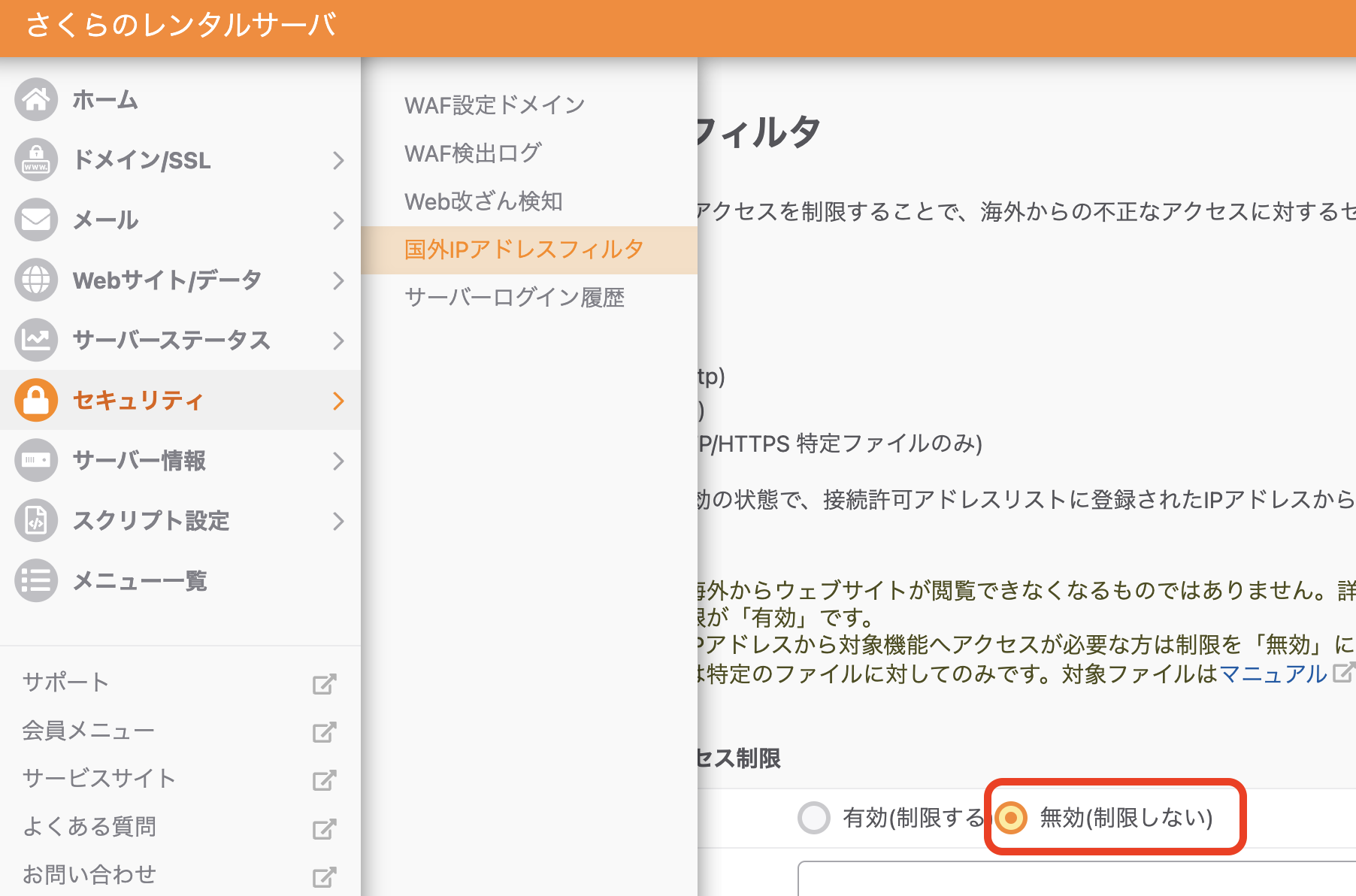The height and width of the screenshot is (896, 1356).
Task: Open the スクリプト設定 script icon
Action: [35, 520]
